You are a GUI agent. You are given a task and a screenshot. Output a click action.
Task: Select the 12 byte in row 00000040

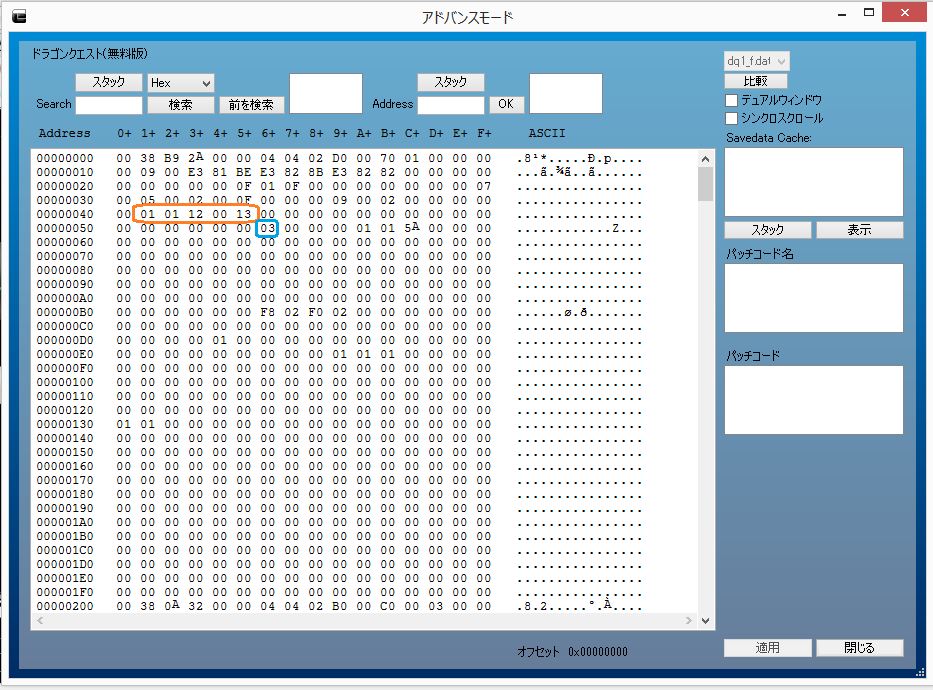point(196,214)
